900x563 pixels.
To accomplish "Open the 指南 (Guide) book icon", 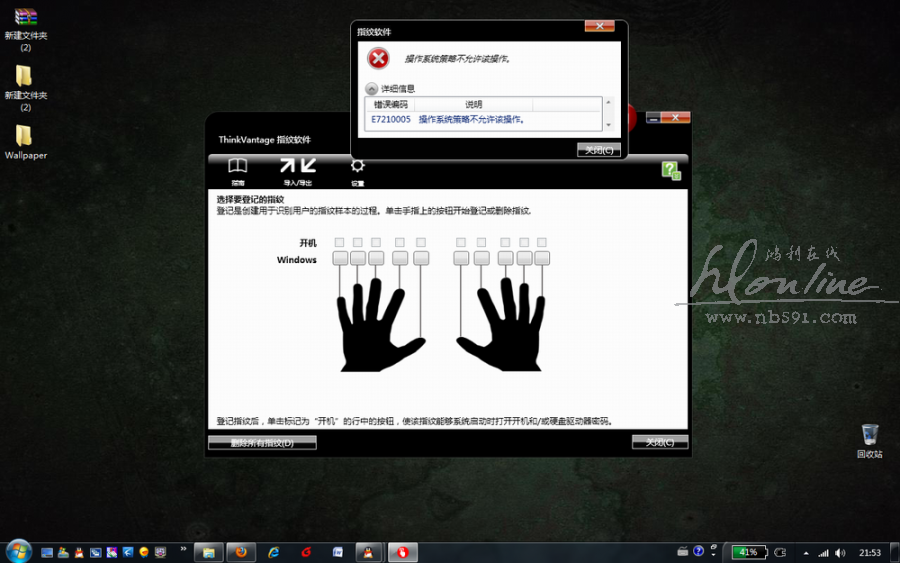I will pyautogui.click(x=237, y=167).
